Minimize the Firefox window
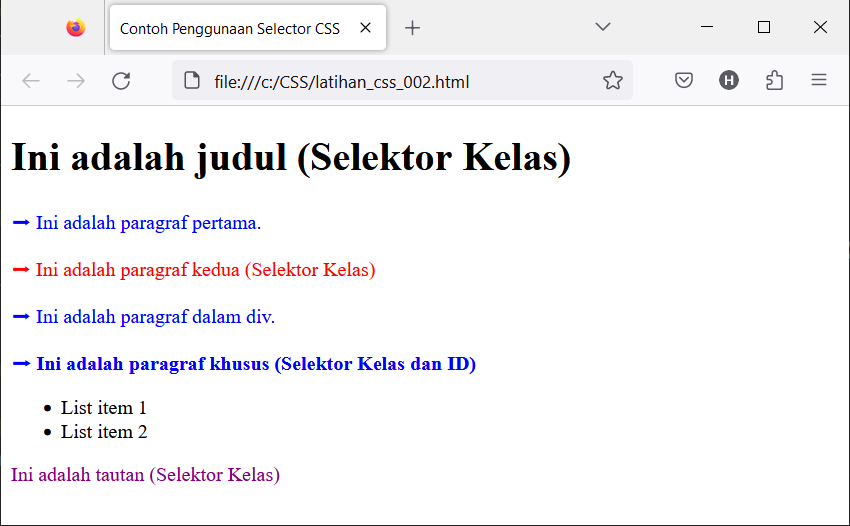This screenshot has height=526, width=850. click(x=707, y=27)
